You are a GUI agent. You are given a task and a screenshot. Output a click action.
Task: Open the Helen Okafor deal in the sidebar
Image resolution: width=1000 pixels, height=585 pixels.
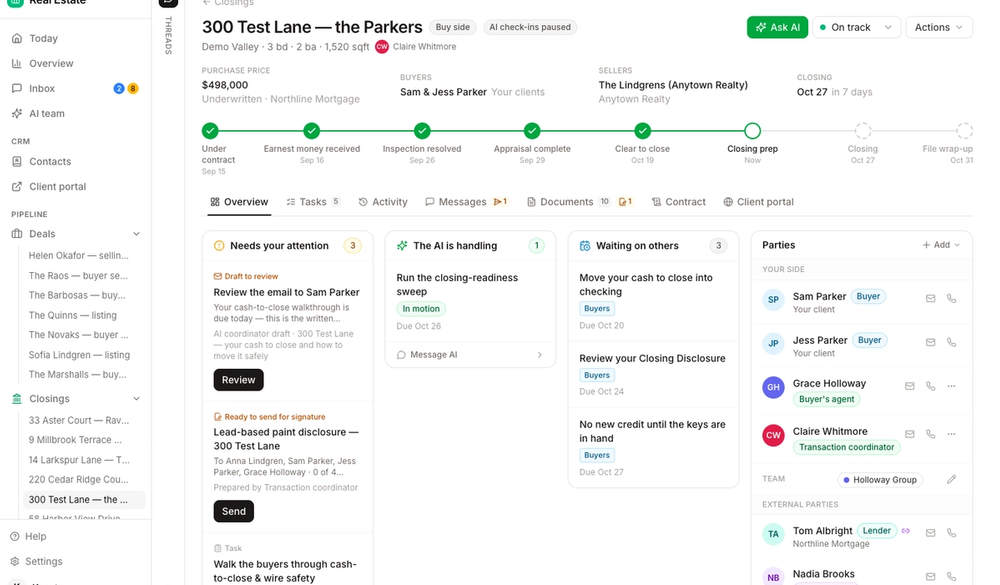78,255
